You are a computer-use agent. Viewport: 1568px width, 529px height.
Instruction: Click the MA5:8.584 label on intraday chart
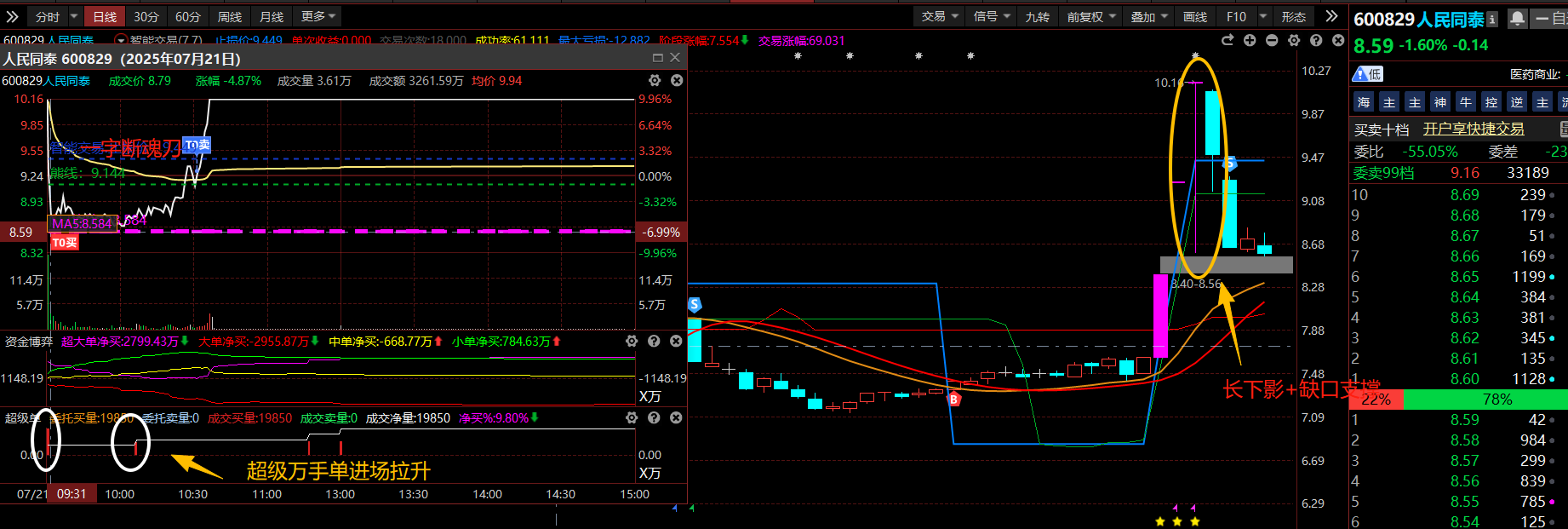click(x=83, y=224)
